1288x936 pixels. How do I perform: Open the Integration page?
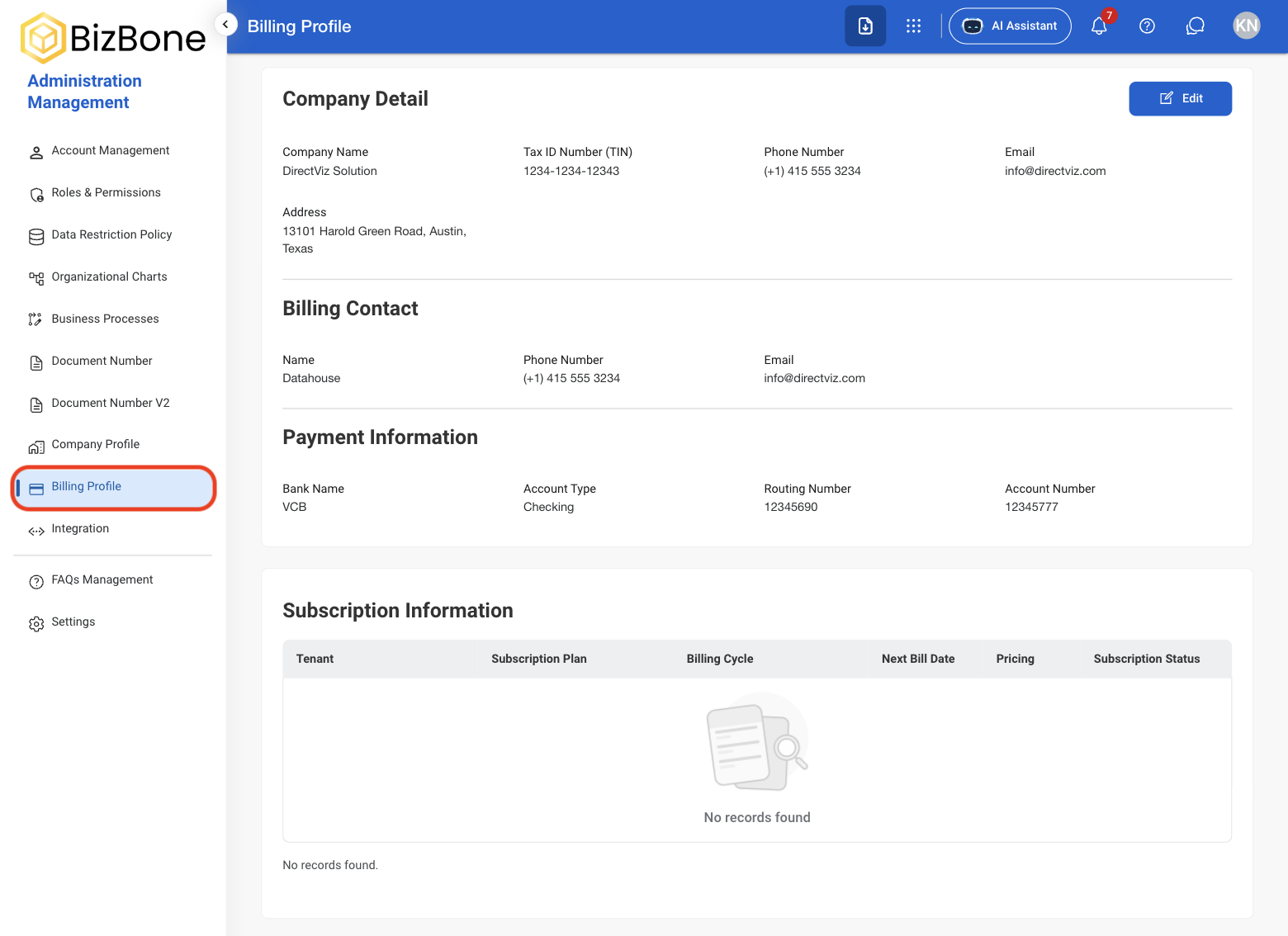tap(113, 528)
